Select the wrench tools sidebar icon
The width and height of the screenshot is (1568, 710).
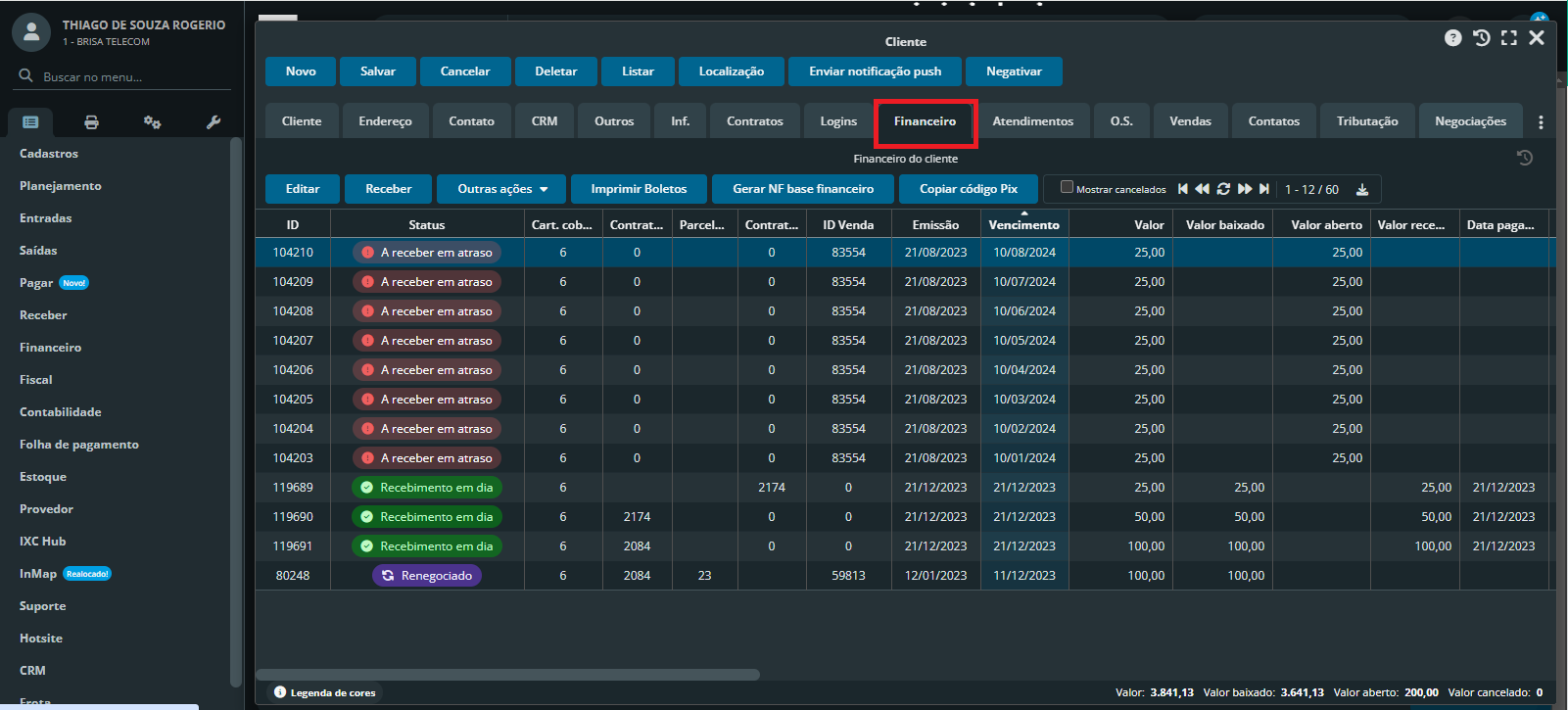(x=214, y=122)
